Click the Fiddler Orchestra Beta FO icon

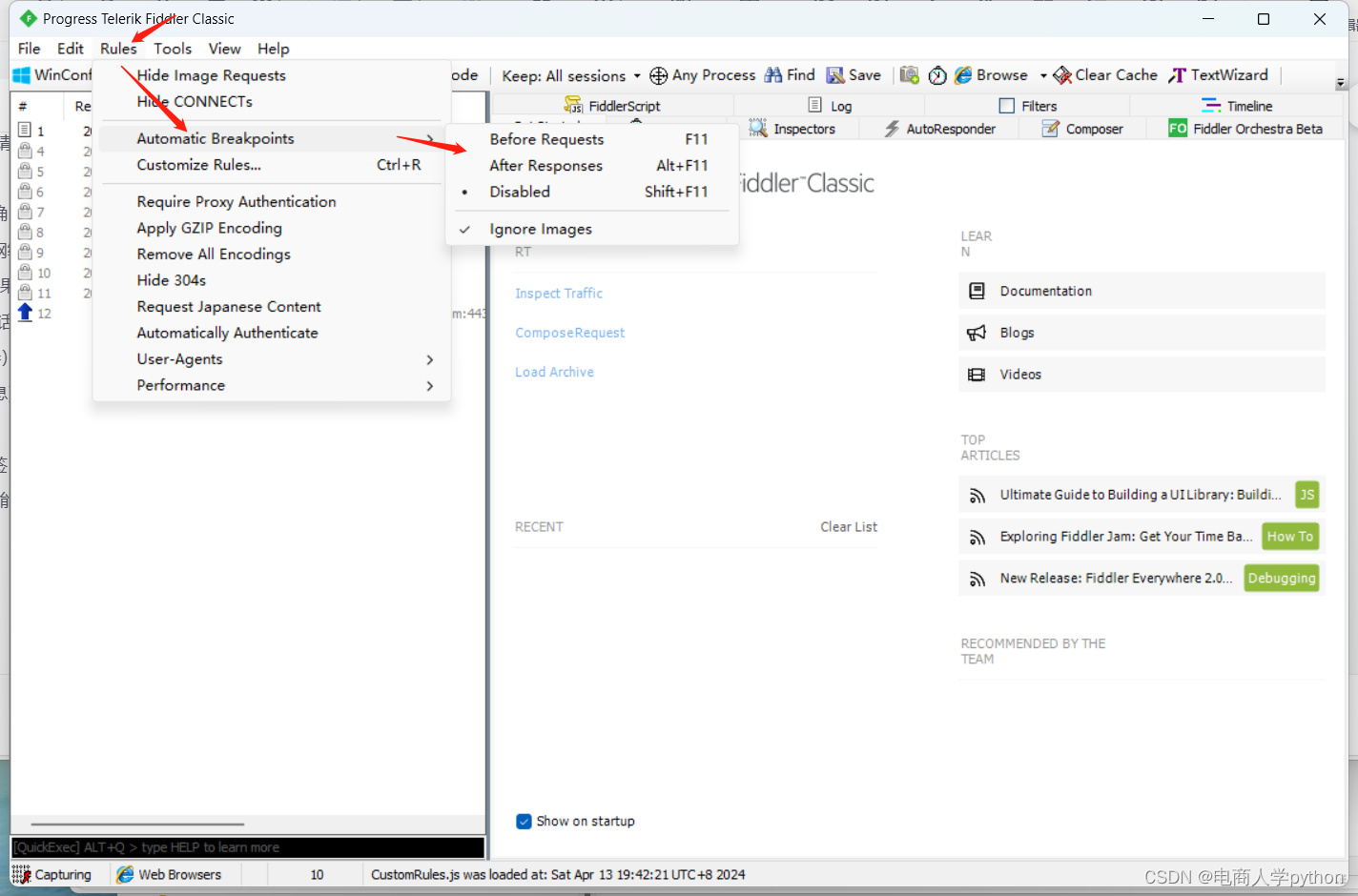click(x=1178, y=128)
